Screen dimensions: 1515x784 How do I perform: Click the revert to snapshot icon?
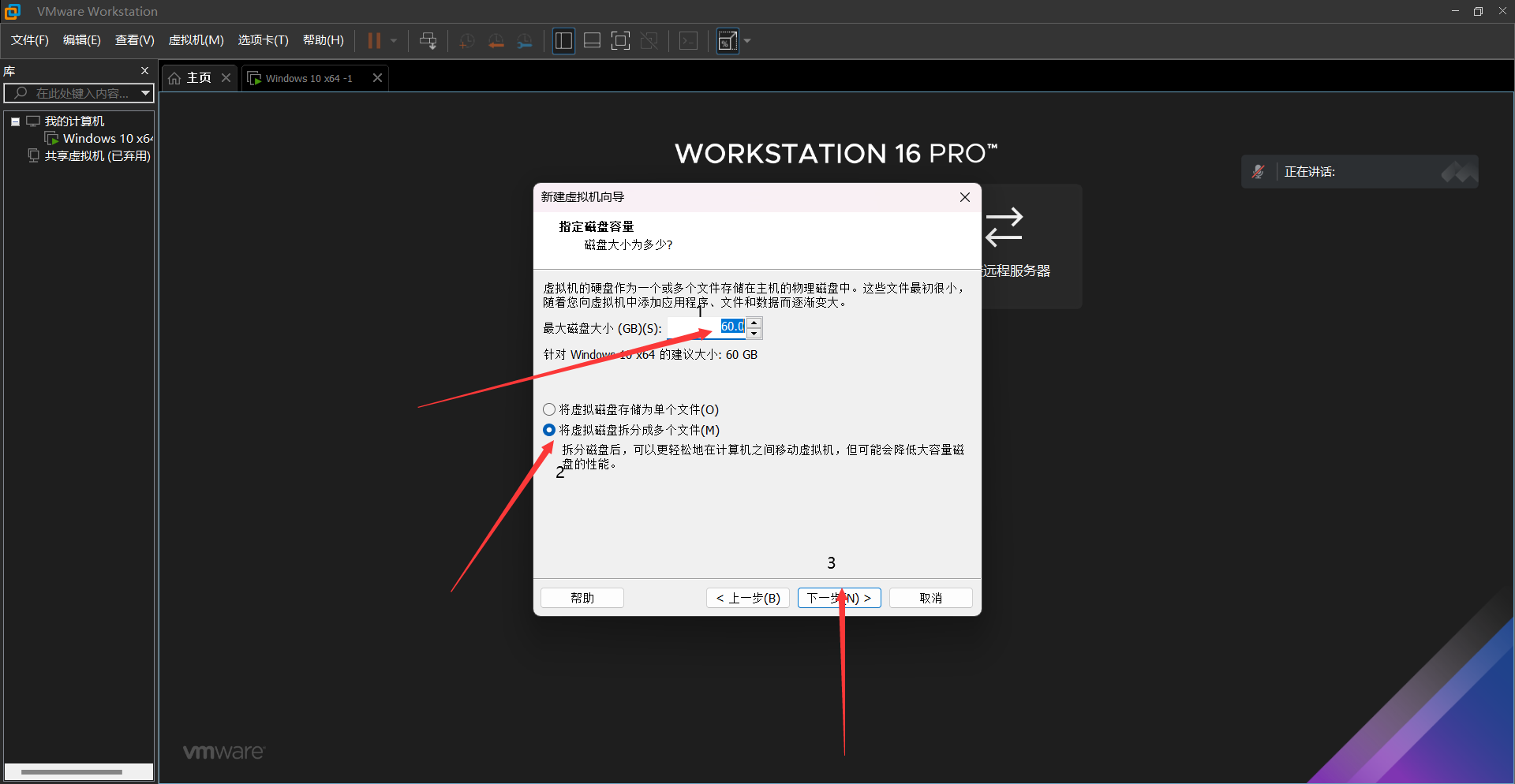tap(496, 41)
